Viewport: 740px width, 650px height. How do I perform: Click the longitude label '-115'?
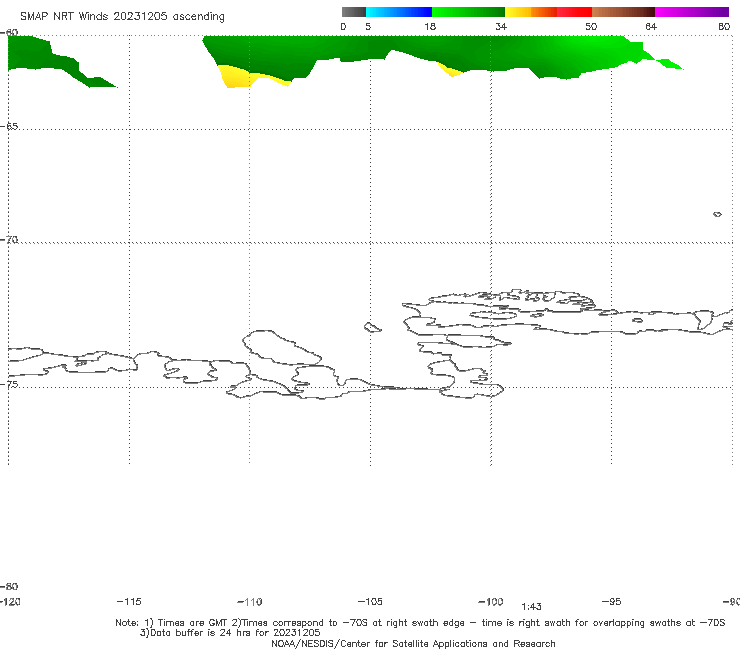[x=129, y=601]
